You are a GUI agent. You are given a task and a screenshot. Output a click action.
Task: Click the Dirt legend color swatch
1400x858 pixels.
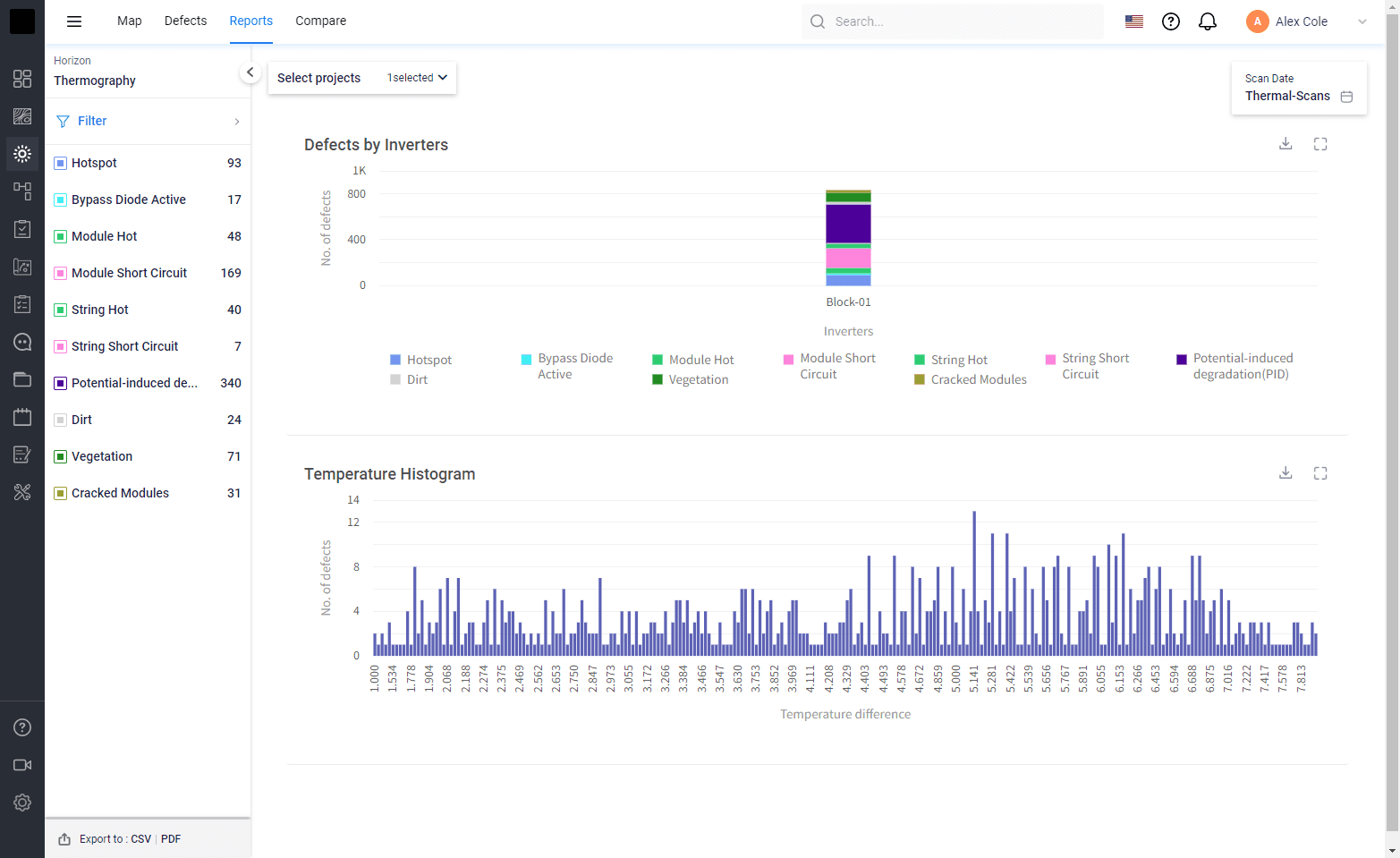395,379
